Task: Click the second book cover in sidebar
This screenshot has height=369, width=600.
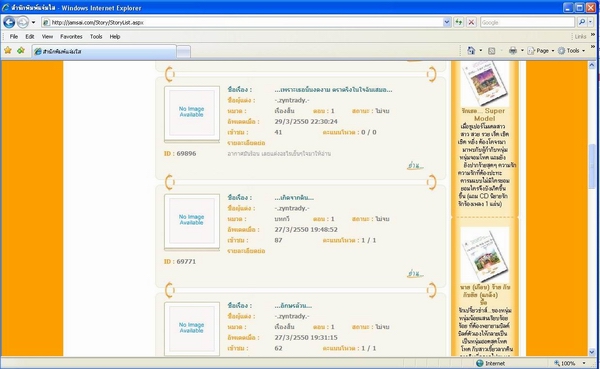Action: [484, 255]
